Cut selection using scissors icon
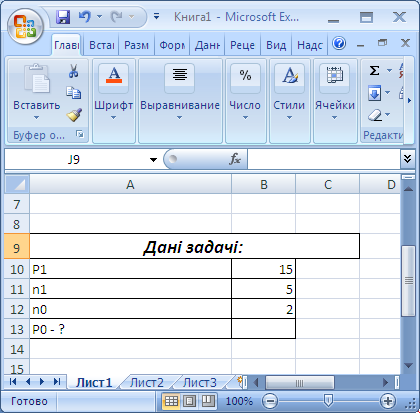 (x=73, y=71)
